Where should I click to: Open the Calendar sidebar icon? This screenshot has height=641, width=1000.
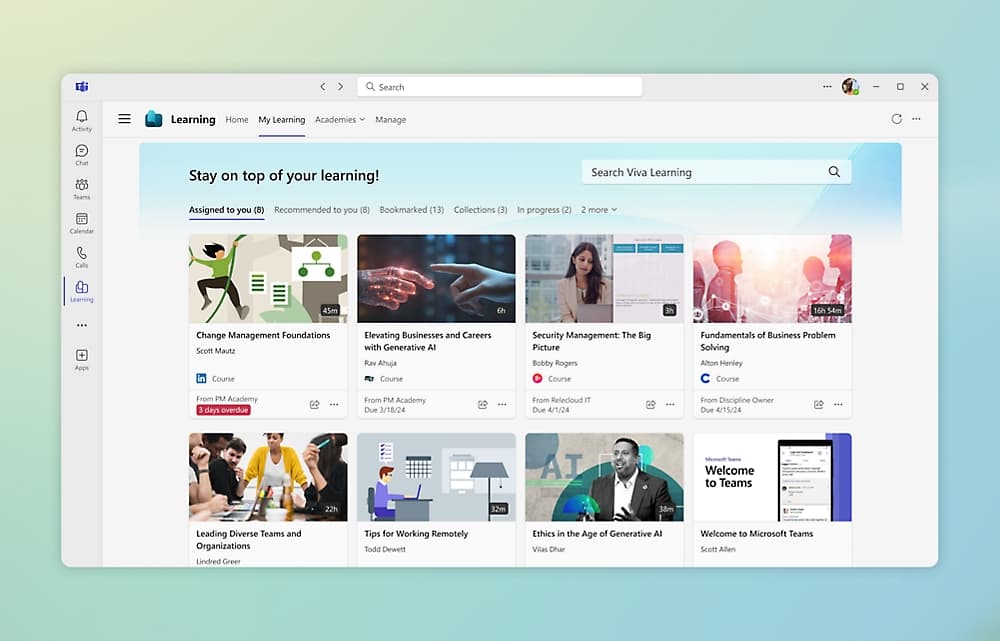tap(82, 222)
